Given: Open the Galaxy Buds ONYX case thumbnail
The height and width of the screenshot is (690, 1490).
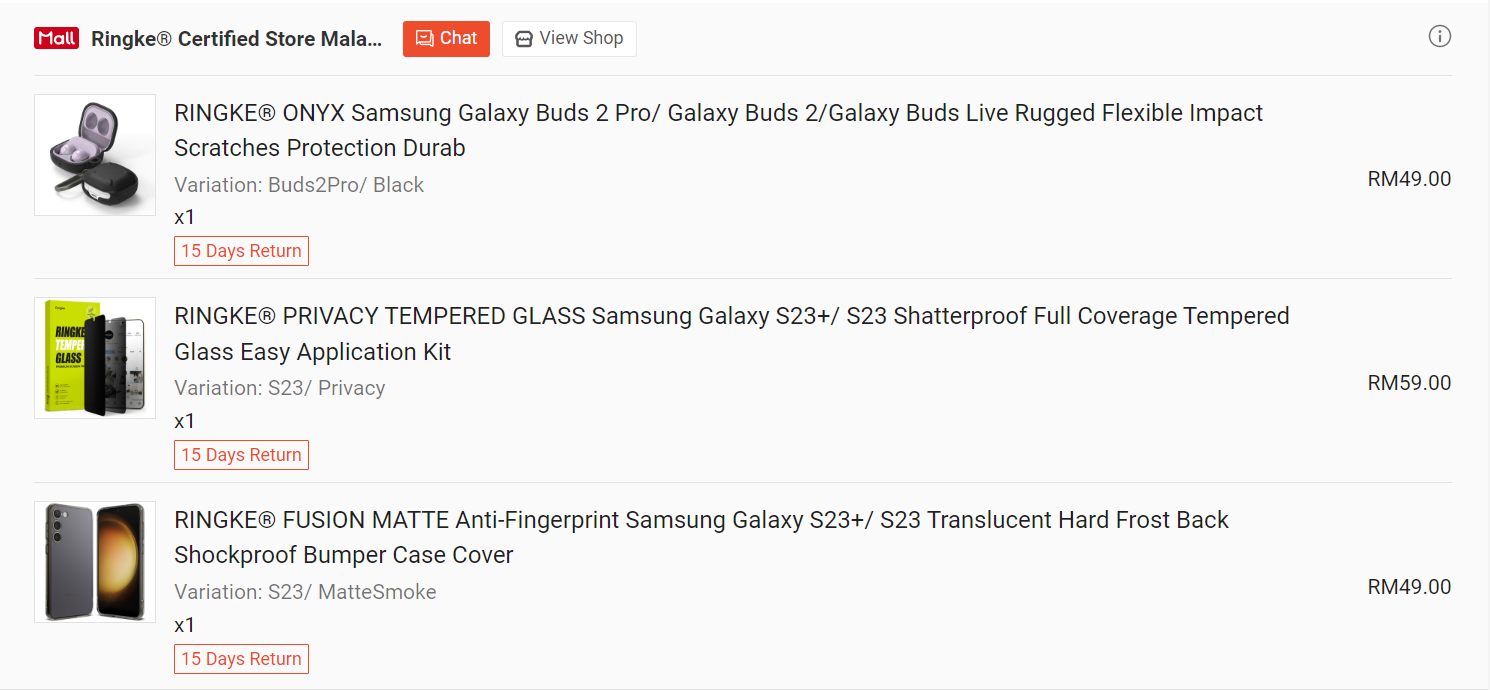Looking at the screenshot, I should (95, 155).
